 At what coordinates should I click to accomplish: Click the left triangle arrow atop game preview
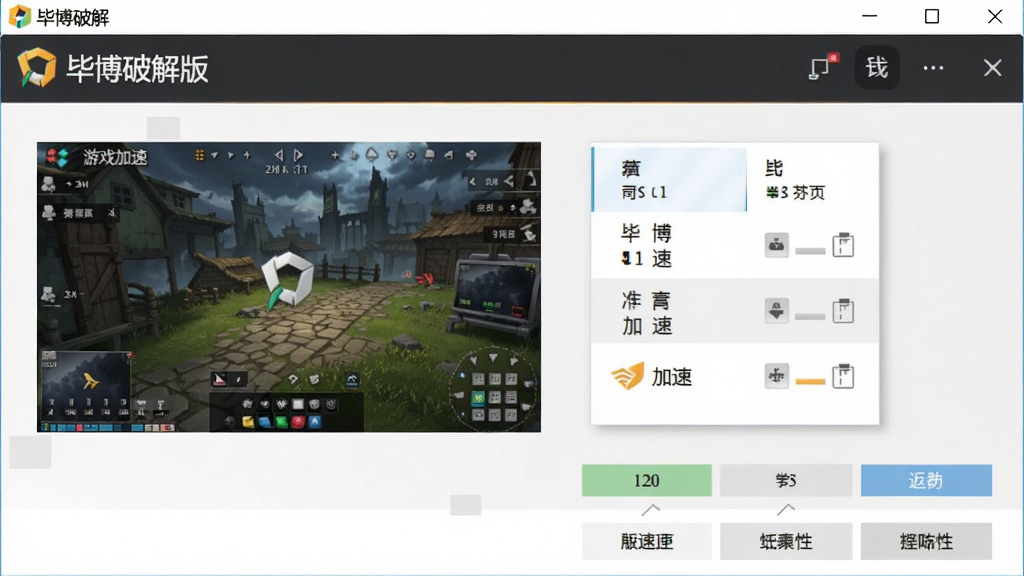pyautogui.click(x=279, y=155)
